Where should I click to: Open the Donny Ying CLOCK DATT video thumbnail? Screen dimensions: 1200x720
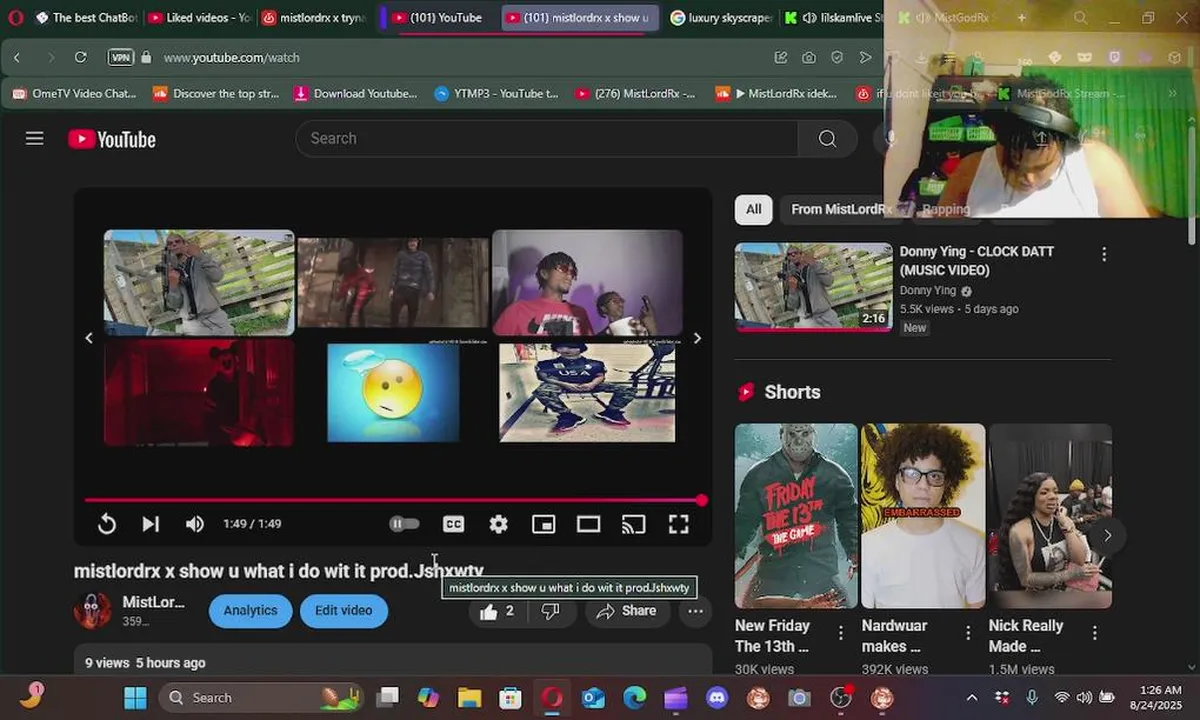click(x=813, y=286)
